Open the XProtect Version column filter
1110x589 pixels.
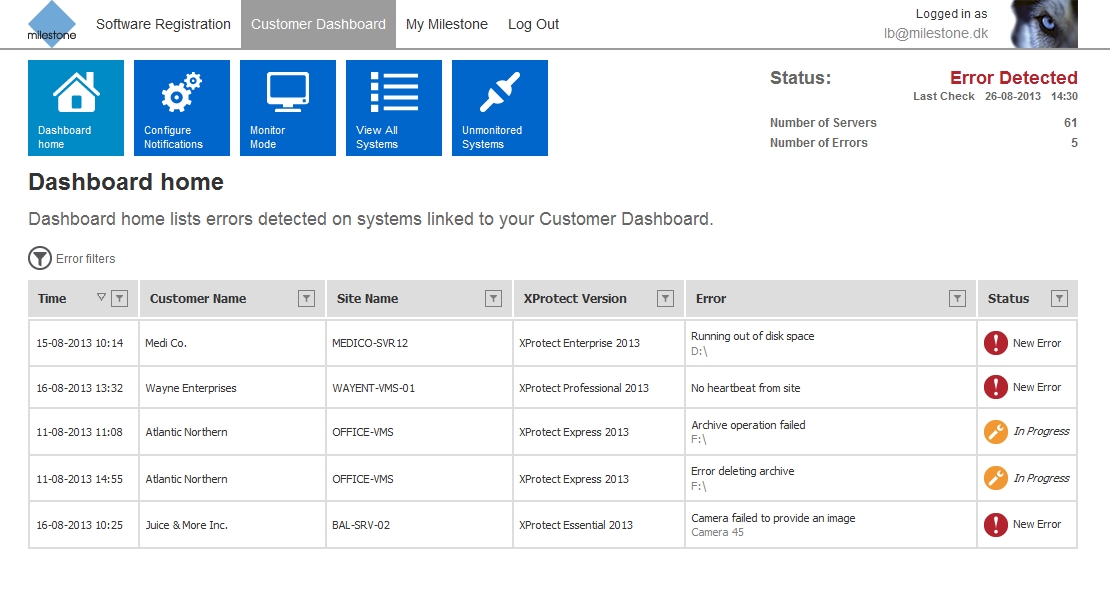pyautogui.click(x=665, y=299)
